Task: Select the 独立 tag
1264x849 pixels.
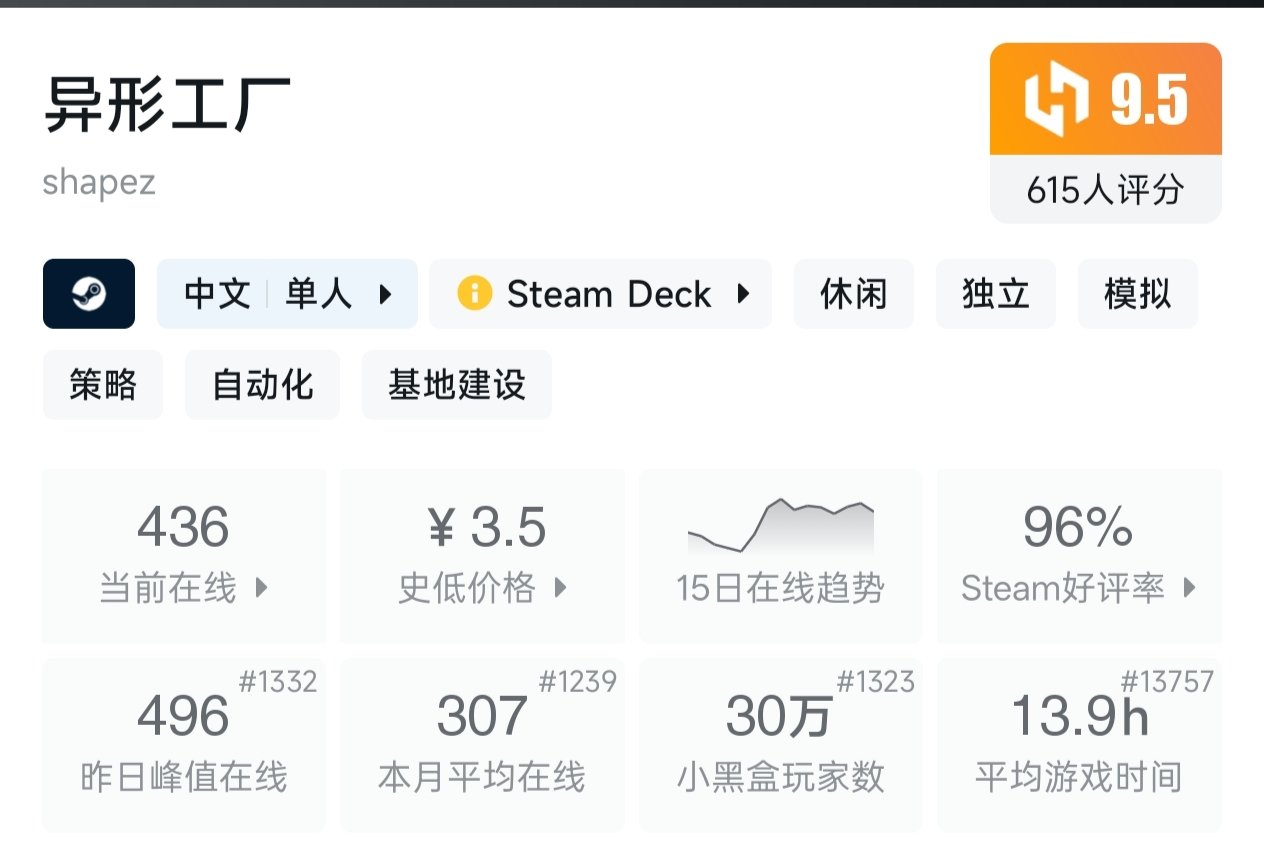Action: (x=995, y=294)
